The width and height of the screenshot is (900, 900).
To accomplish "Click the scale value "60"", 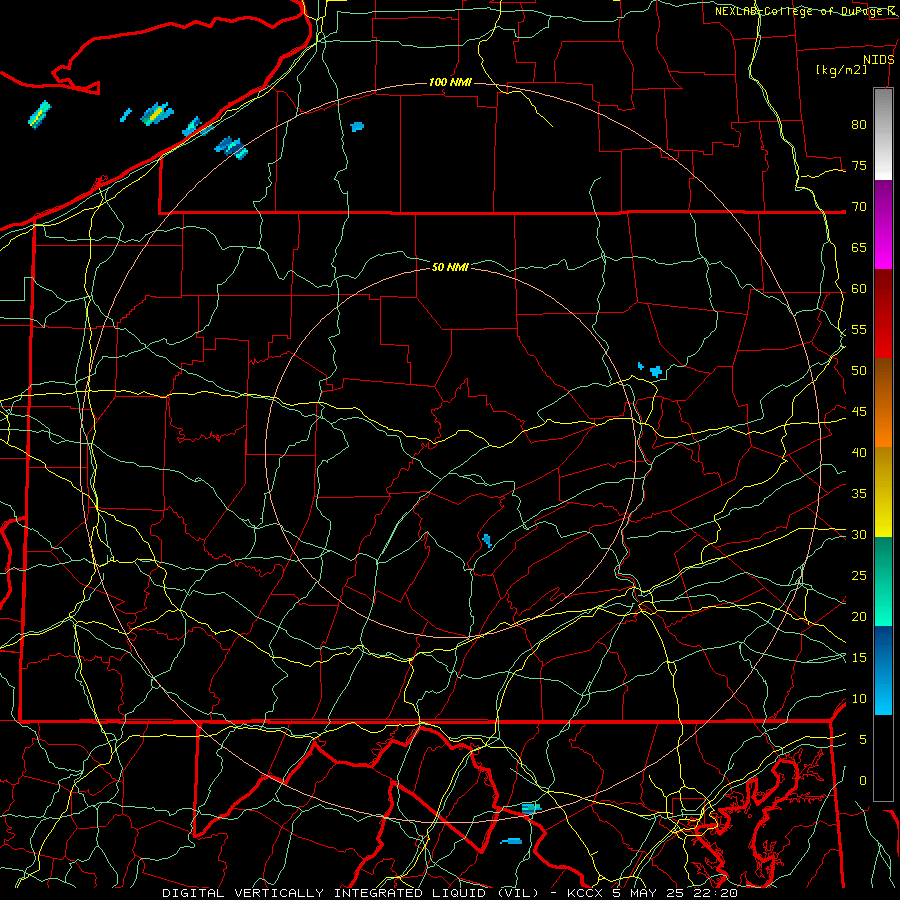I will point(859,289).
